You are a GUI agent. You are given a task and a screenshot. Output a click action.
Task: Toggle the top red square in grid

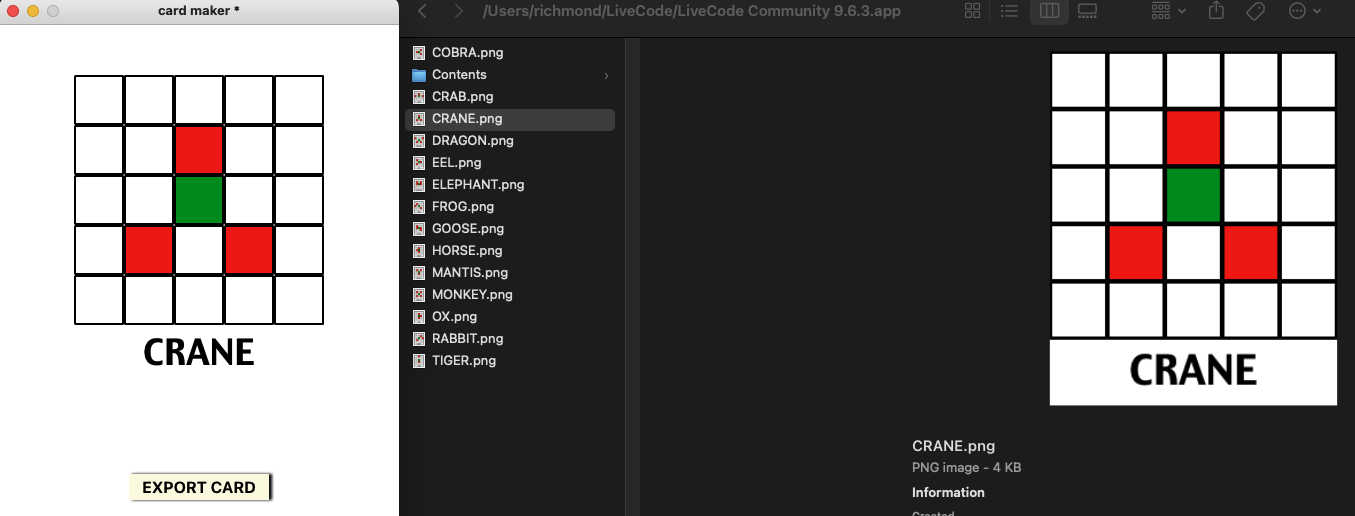[x=199, y=150]
